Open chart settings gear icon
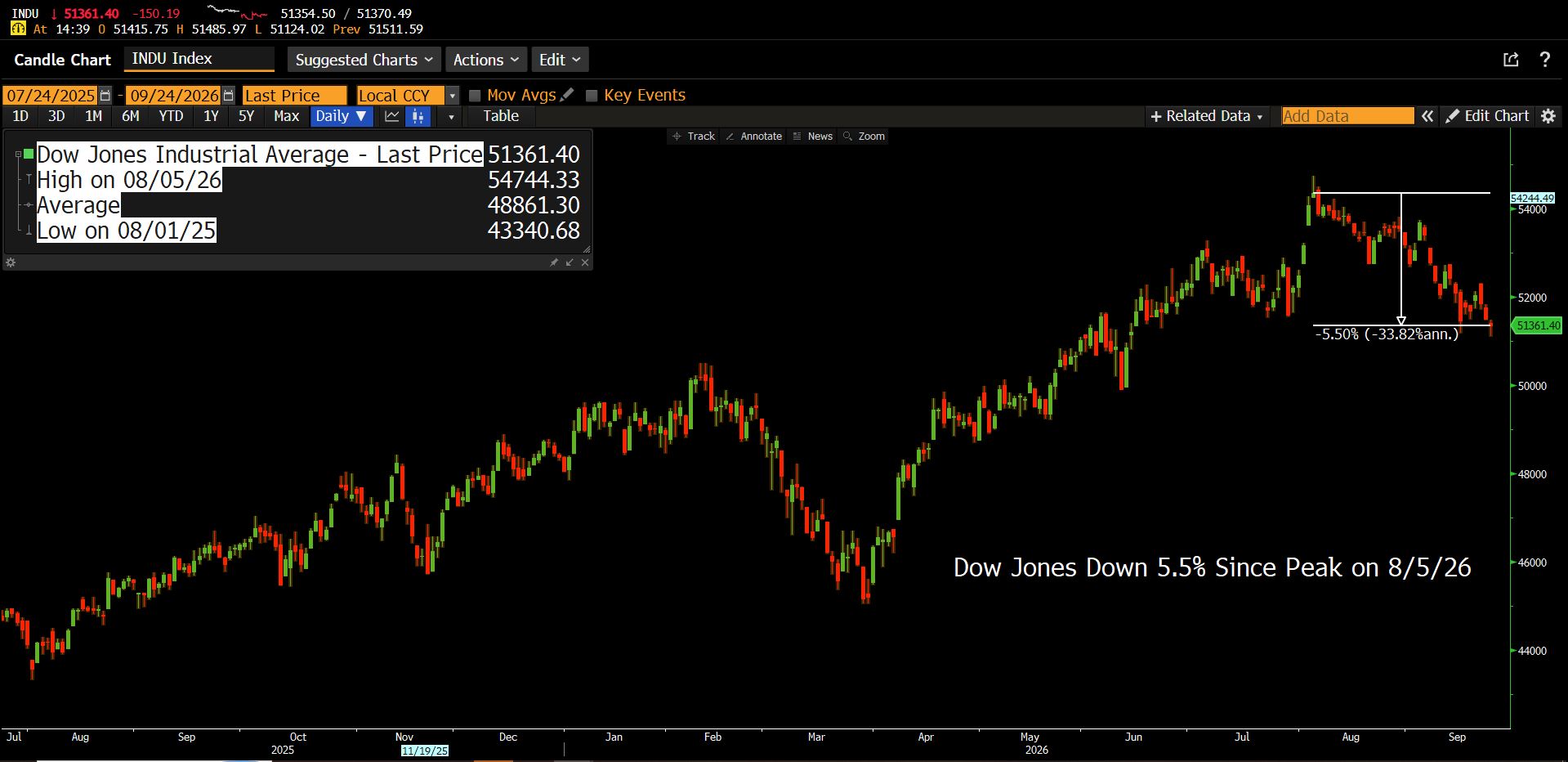 [1548, 116]
